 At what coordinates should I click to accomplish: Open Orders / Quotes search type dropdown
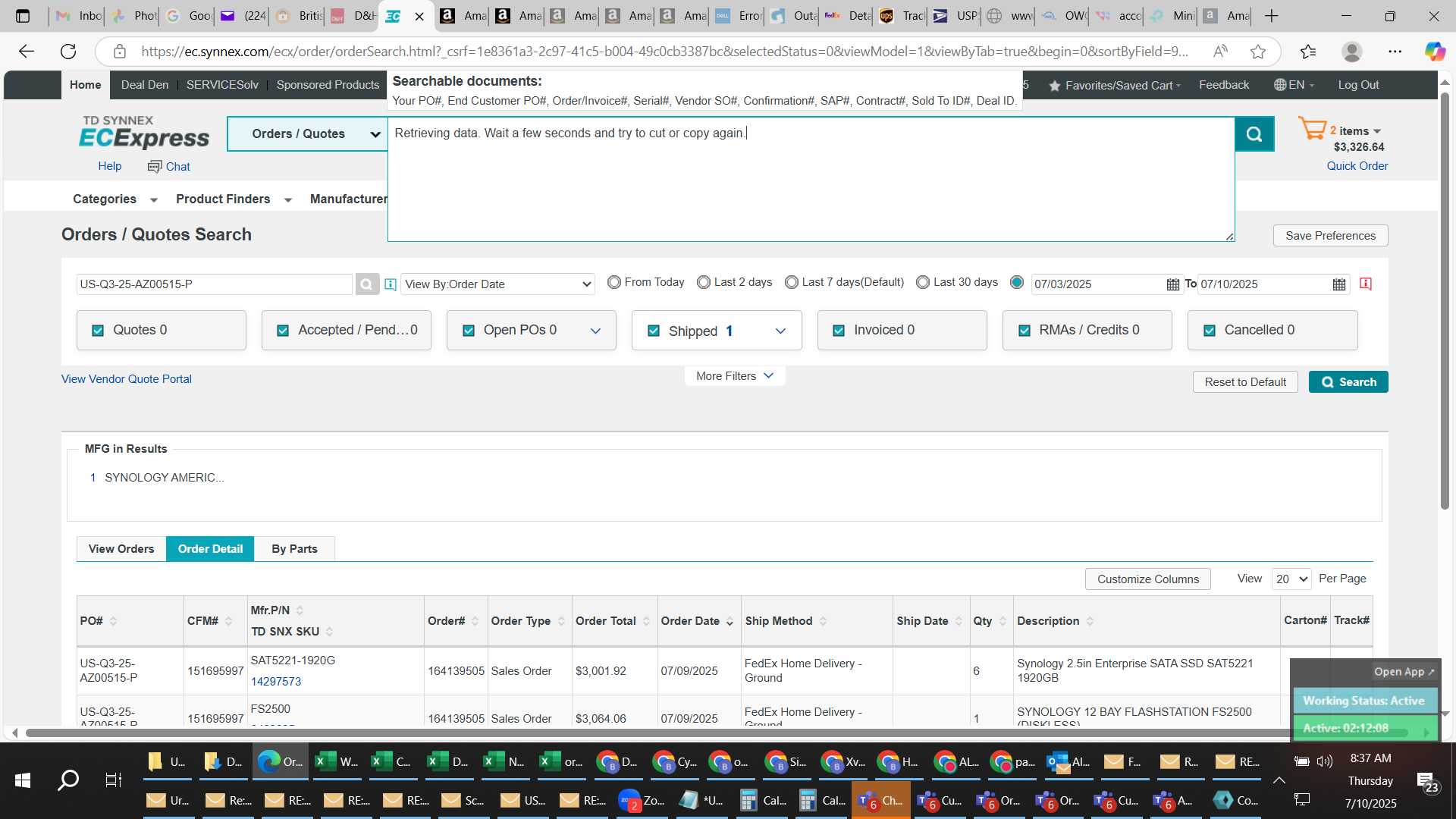pos(308,134)
